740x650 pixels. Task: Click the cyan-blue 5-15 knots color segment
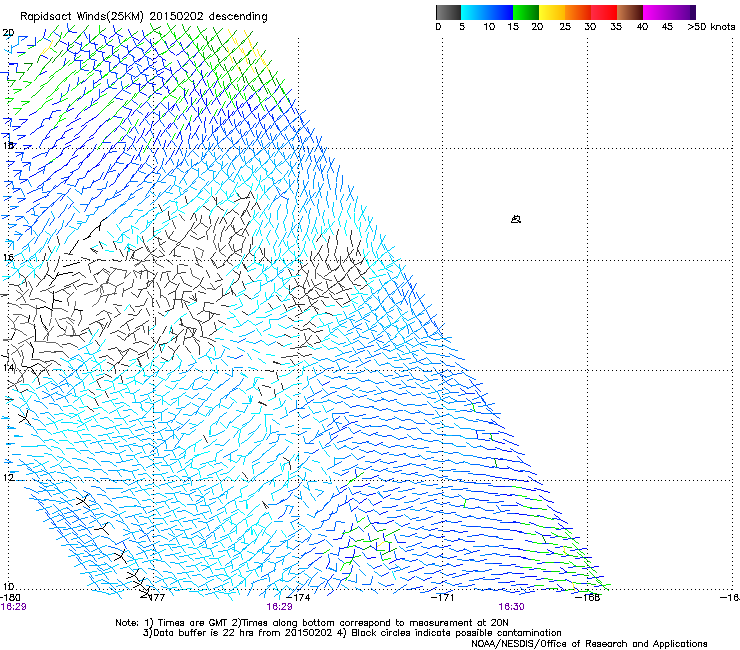point(487,12)
